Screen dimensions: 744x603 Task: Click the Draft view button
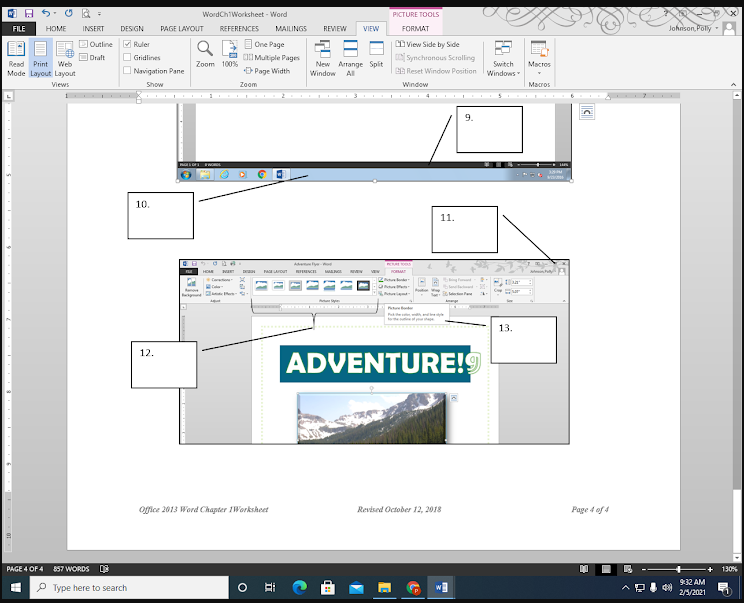[x=92, y=57]
